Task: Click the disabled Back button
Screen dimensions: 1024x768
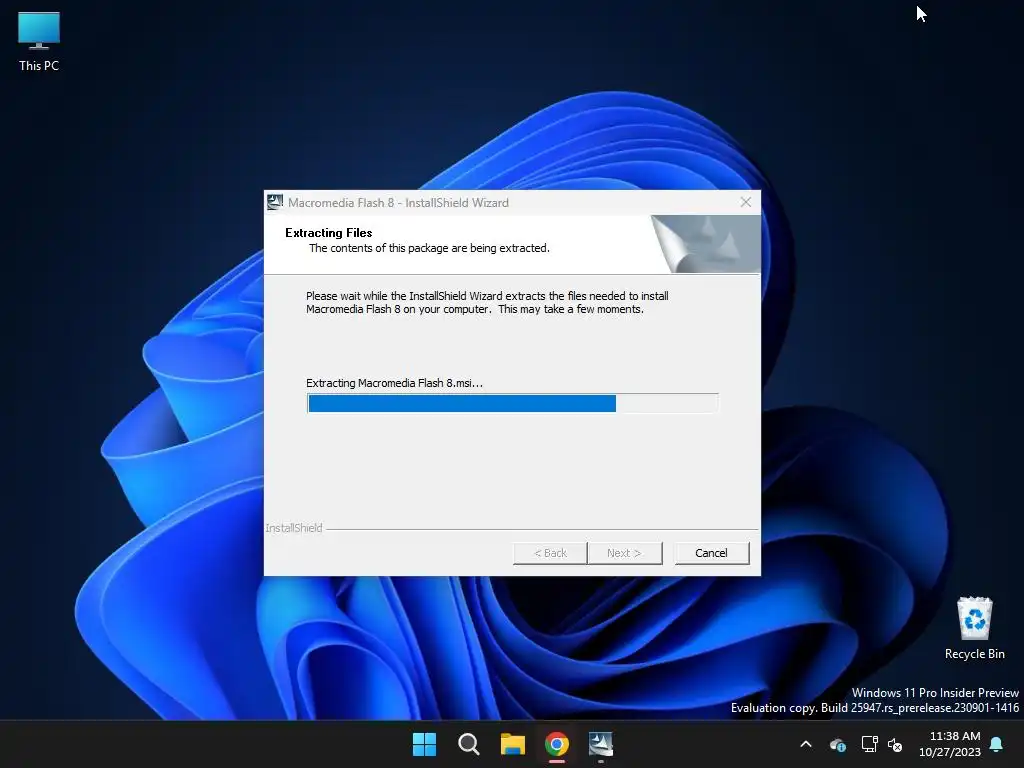Action: pos(551,553)
